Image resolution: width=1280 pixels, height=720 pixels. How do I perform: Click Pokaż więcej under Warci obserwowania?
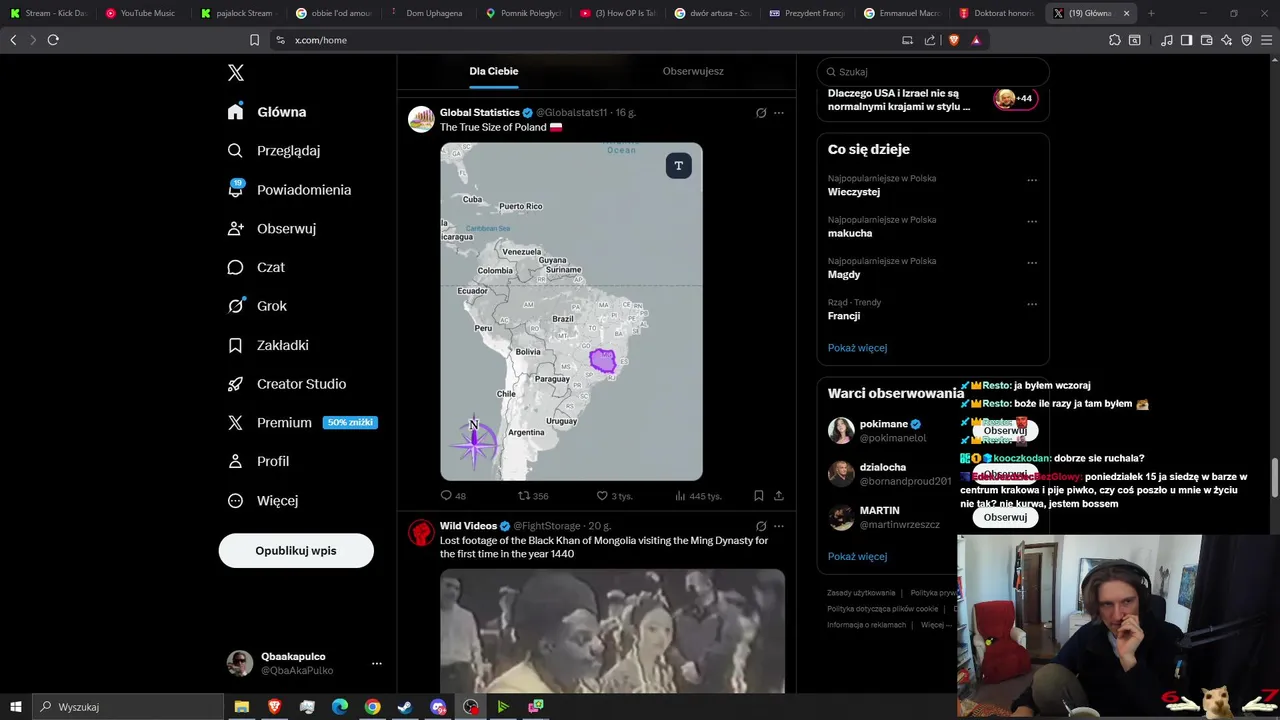(x=857, y=556)
